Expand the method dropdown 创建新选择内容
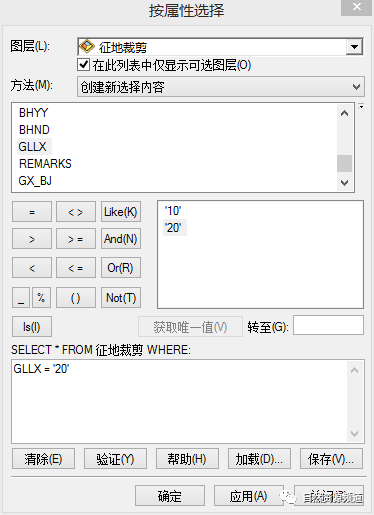 221,87
